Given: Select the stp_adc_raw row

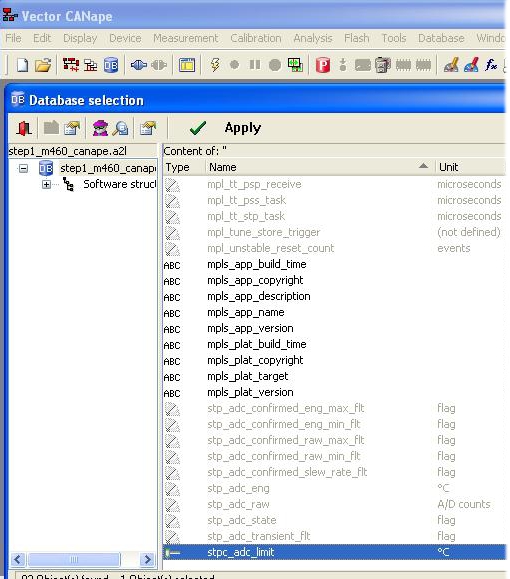Looking at the screenshot, I should (x=334, y=504).
